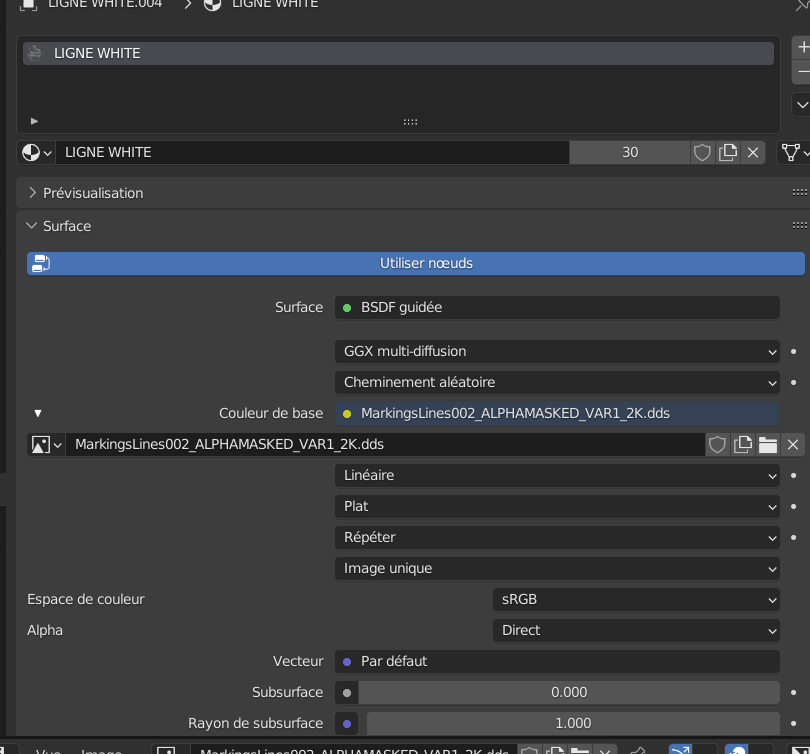Click yellow socket dot of Couleur de base
Image resolution: width=810 pixels, height=754 pixels.
(347, 414)
